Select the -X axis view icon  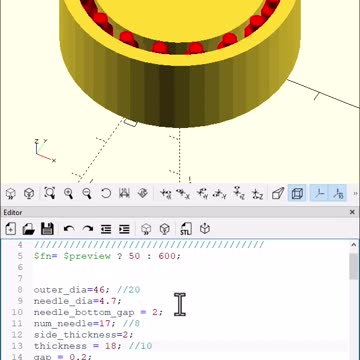pos(183,193)
